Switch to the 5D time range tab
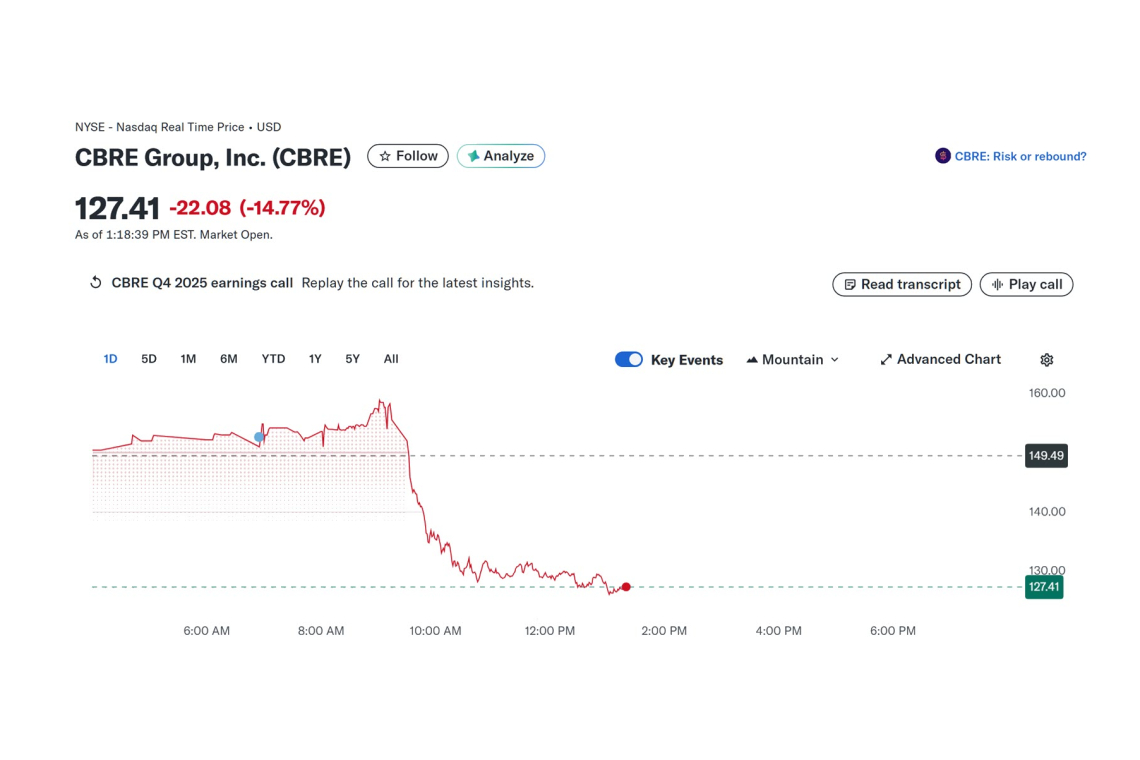1140x760 pixels. pos(148,358)
